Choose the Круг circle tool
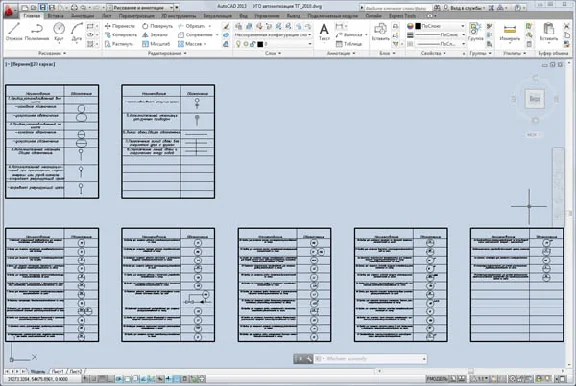 click(x=59, y=31)
